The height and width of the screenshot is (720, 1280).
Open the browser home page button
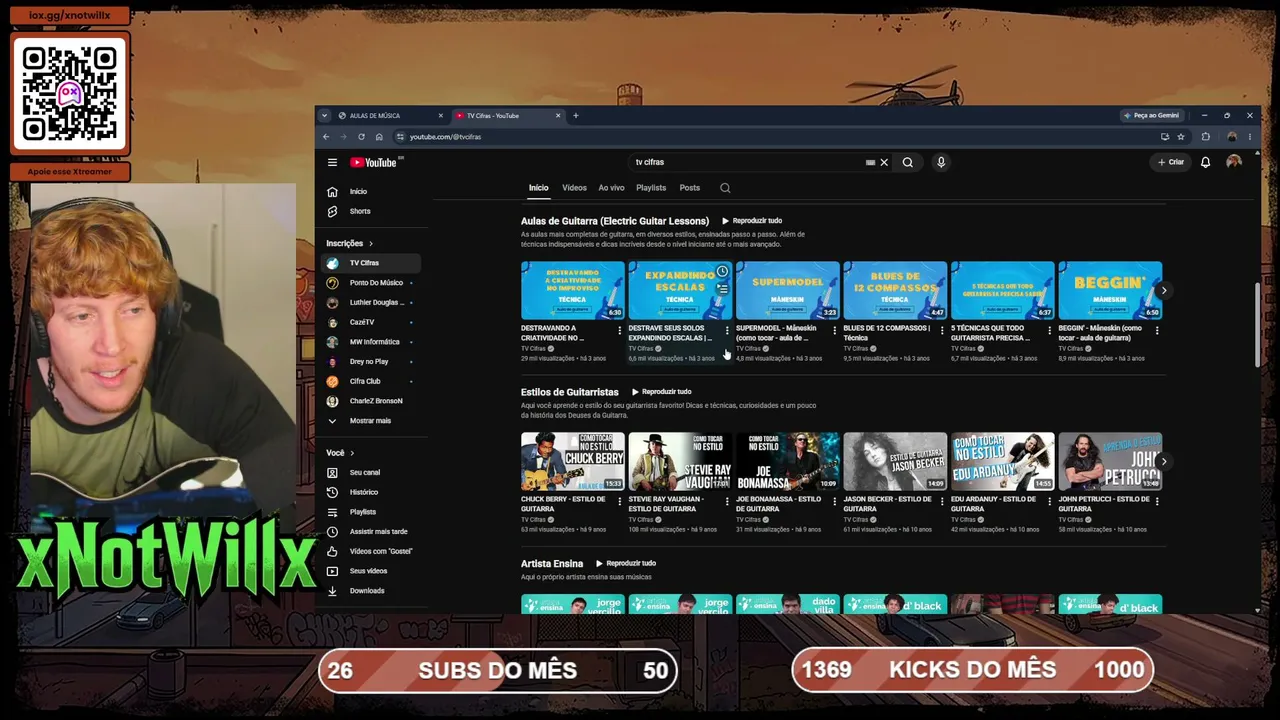coord(379,137)
